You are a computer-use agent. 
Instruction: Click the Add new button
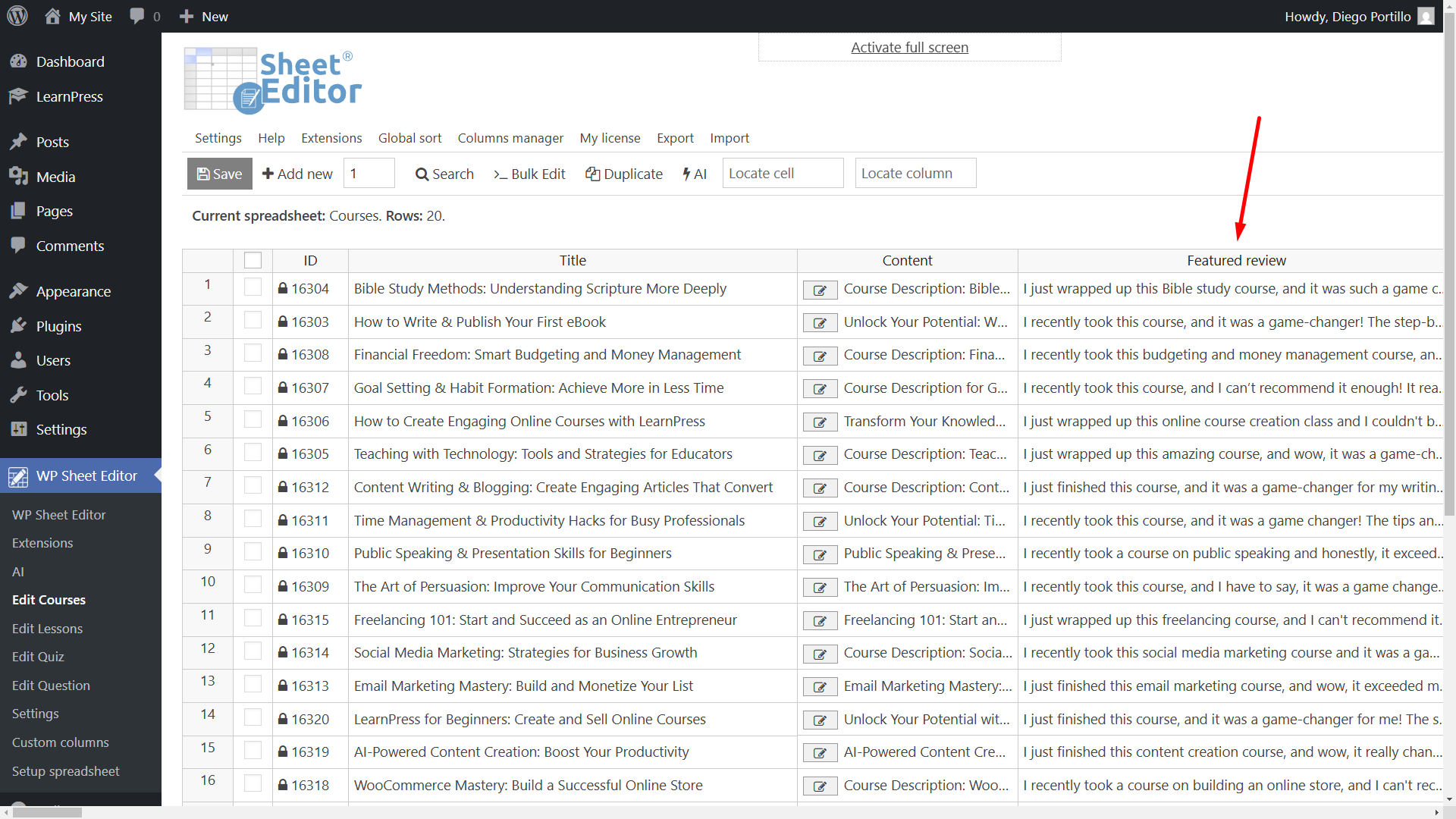297,174
